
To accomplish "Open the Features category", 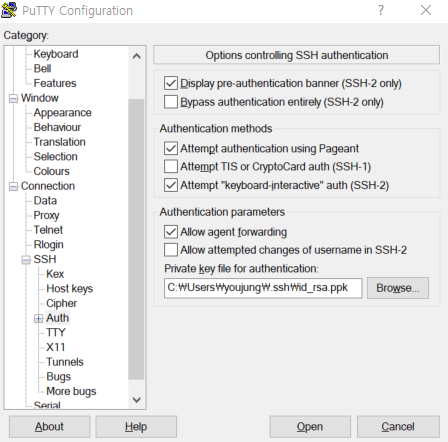I will 55,83.
